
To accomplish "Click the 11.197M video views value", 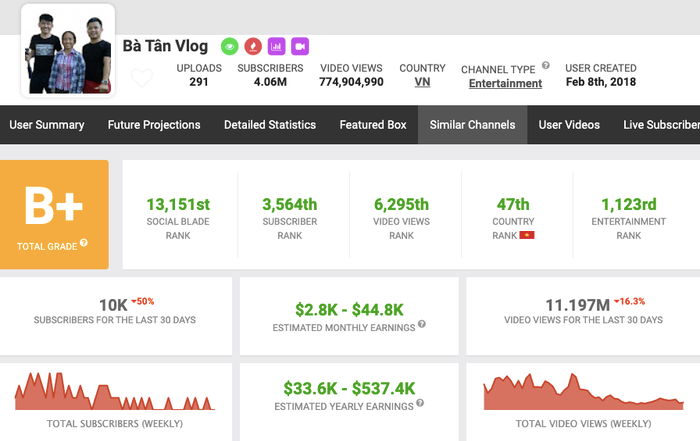I will tap(578, 305).
